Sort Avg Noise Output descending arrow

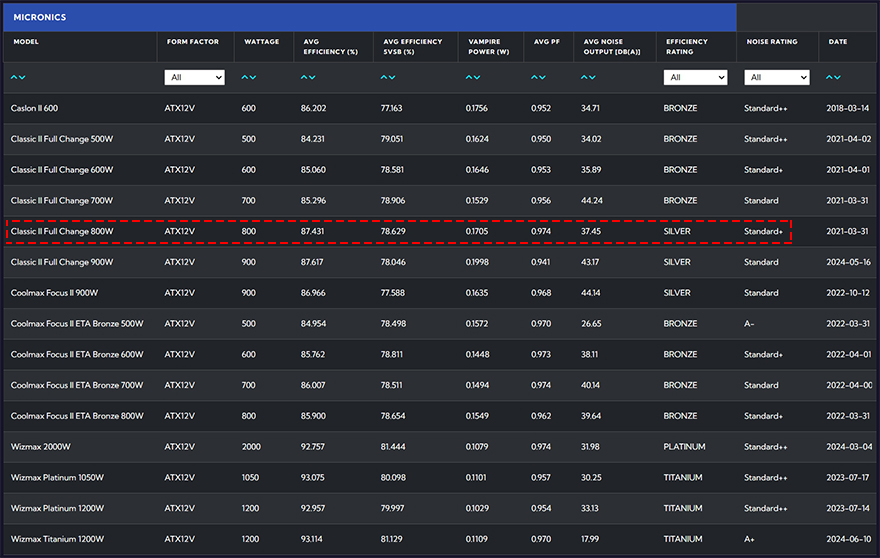click(x=592, y=77)
